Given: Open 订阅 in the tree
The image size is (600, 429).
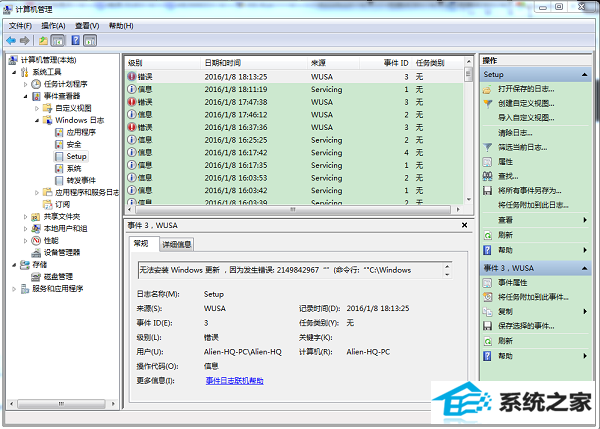Looking at the screenshot, I should click(x=57, y=204).
